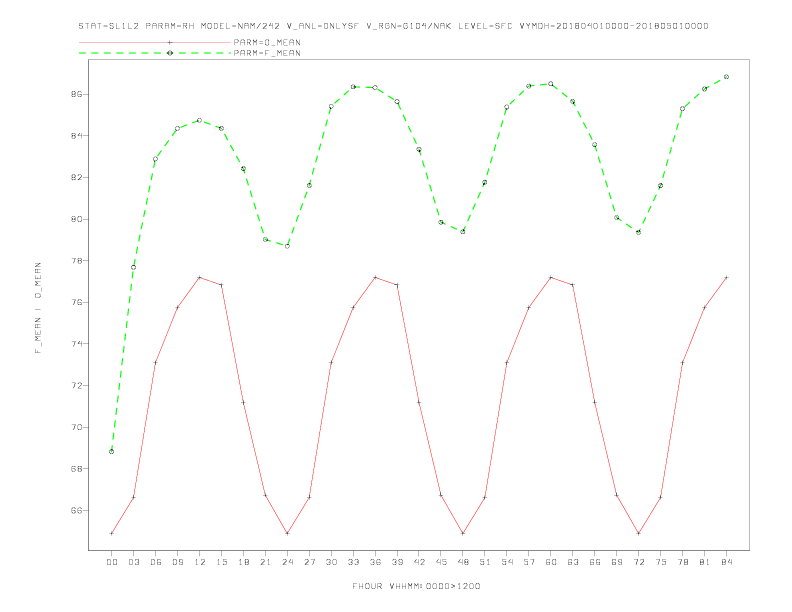Select red O_MEAN data point at hour 18
Image resolution: width=792 pixels, height=612 pixels.
coord(243,402)
